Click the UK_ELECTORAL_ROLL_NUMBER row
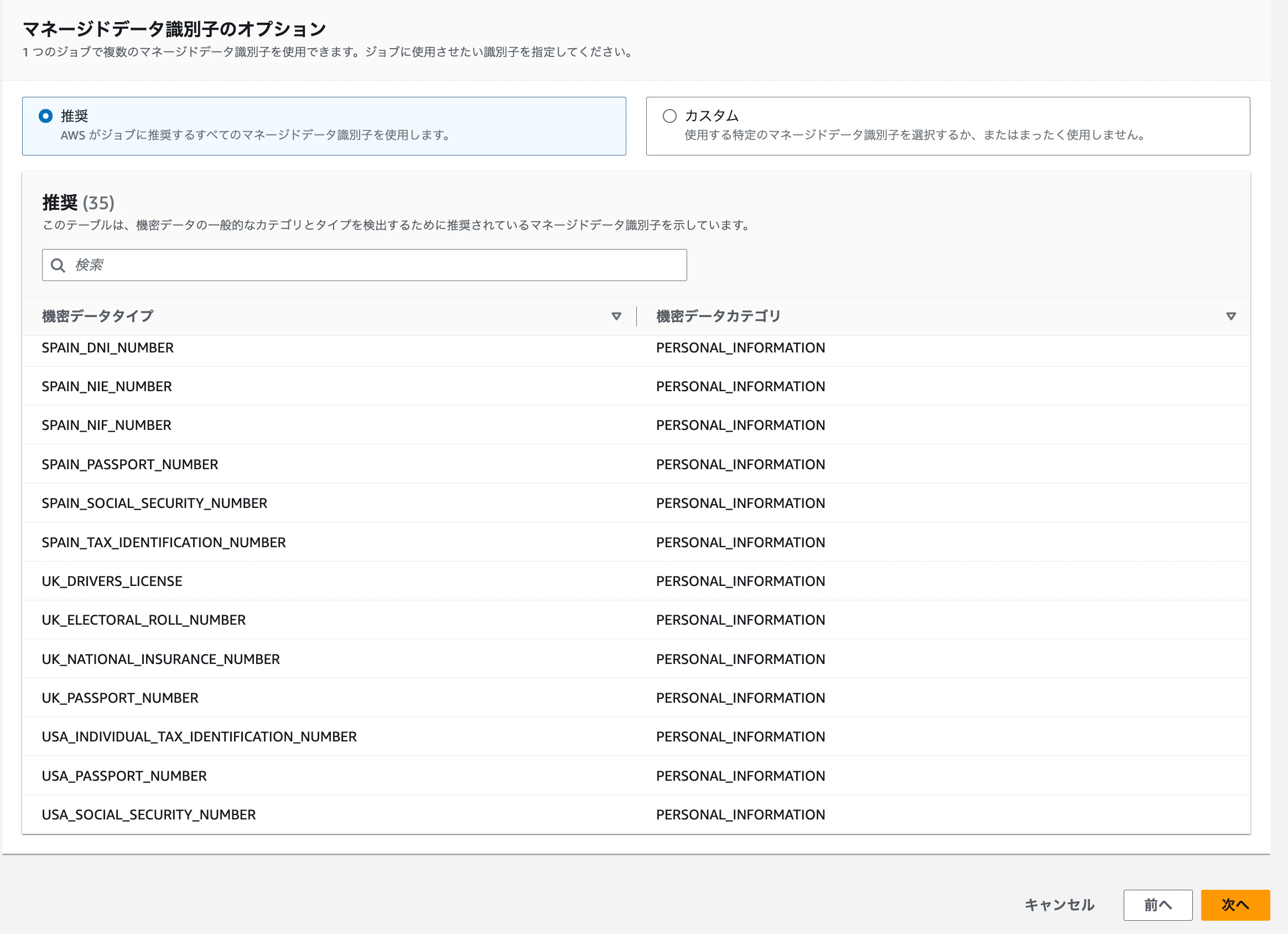 tap(144, 620)
